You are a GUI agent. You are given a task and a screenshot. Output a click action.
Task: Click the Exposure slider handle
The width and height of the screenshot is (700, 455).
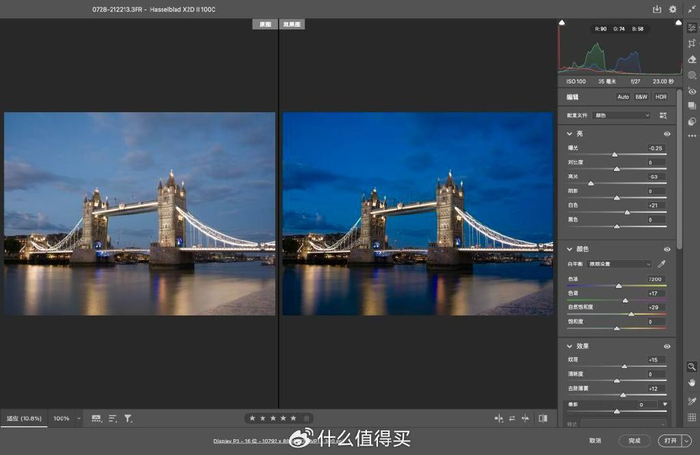(x=615, y=154)
